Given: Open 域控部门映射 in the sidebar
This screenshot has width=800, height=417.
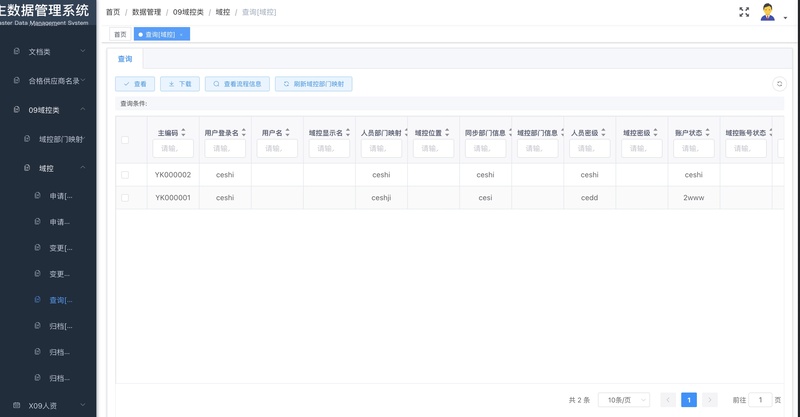Looking at the screenshot, I should [61, 139].
